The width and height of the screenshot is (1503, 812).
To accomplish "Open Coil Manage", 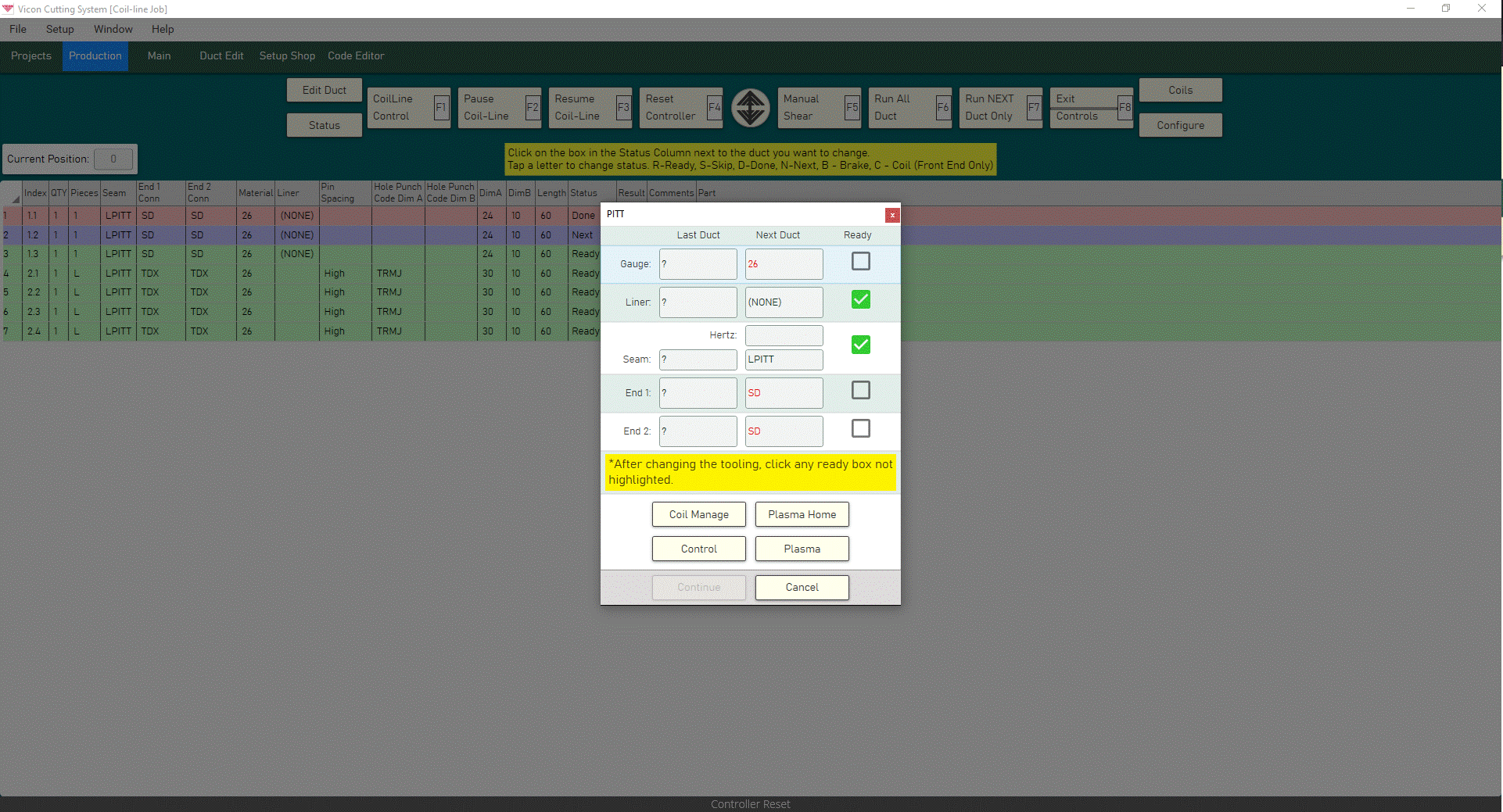I will tap(698, 514).
